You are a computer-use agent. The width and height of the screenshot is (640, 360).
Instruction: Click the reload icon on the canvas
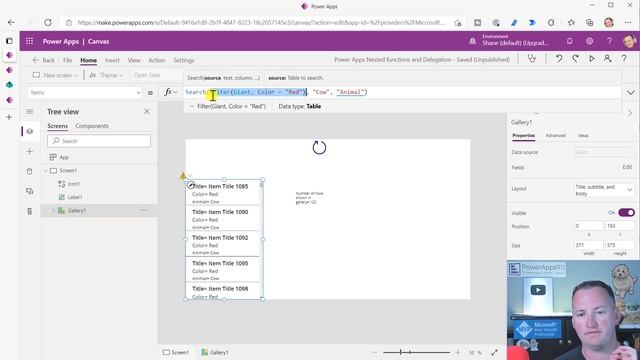coord(319,147)
